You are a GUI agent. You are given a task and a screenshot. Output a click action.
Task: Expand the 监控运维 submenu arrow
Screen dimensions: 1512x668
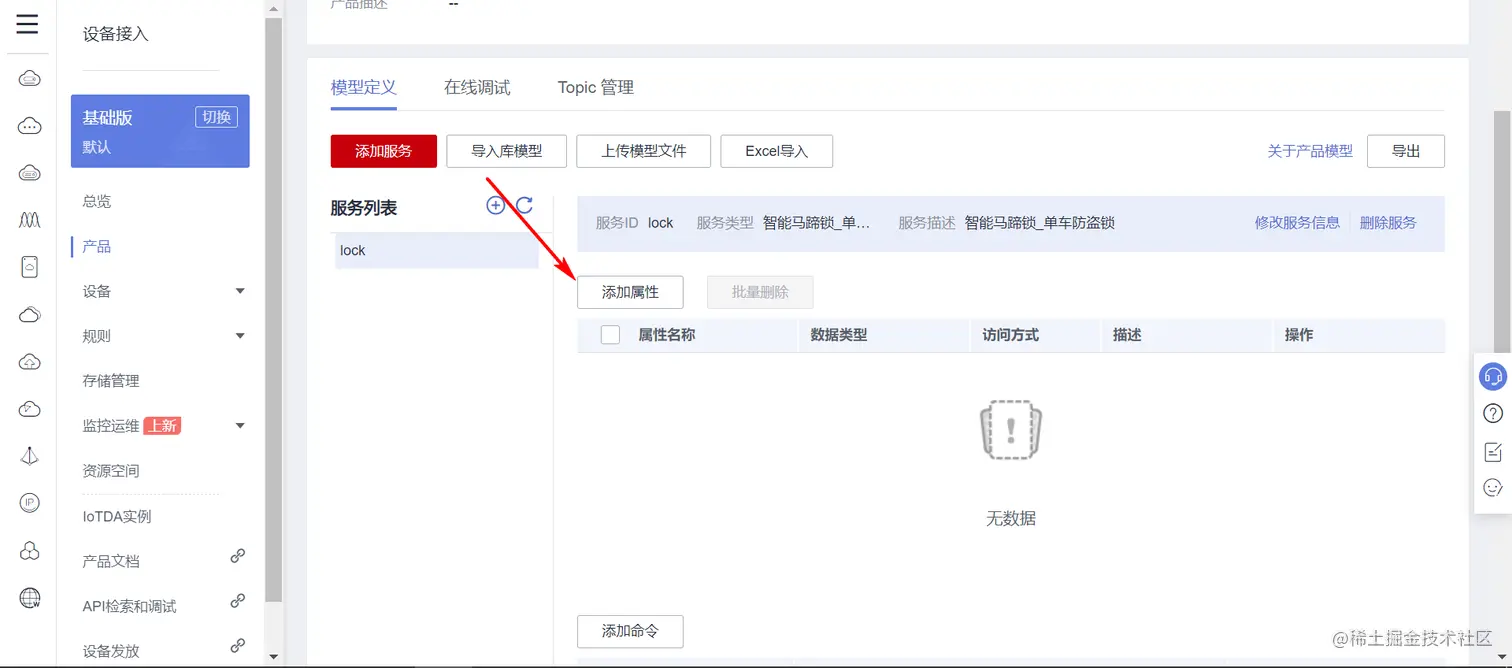point(240,426)
